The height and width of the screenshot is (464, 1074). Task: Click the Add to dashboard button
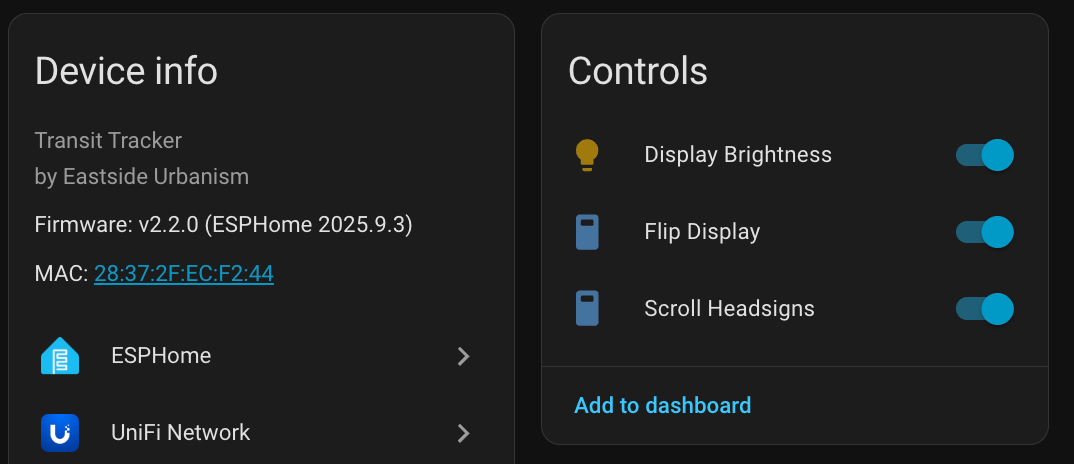pyautogui.click(x=662, y=405)
